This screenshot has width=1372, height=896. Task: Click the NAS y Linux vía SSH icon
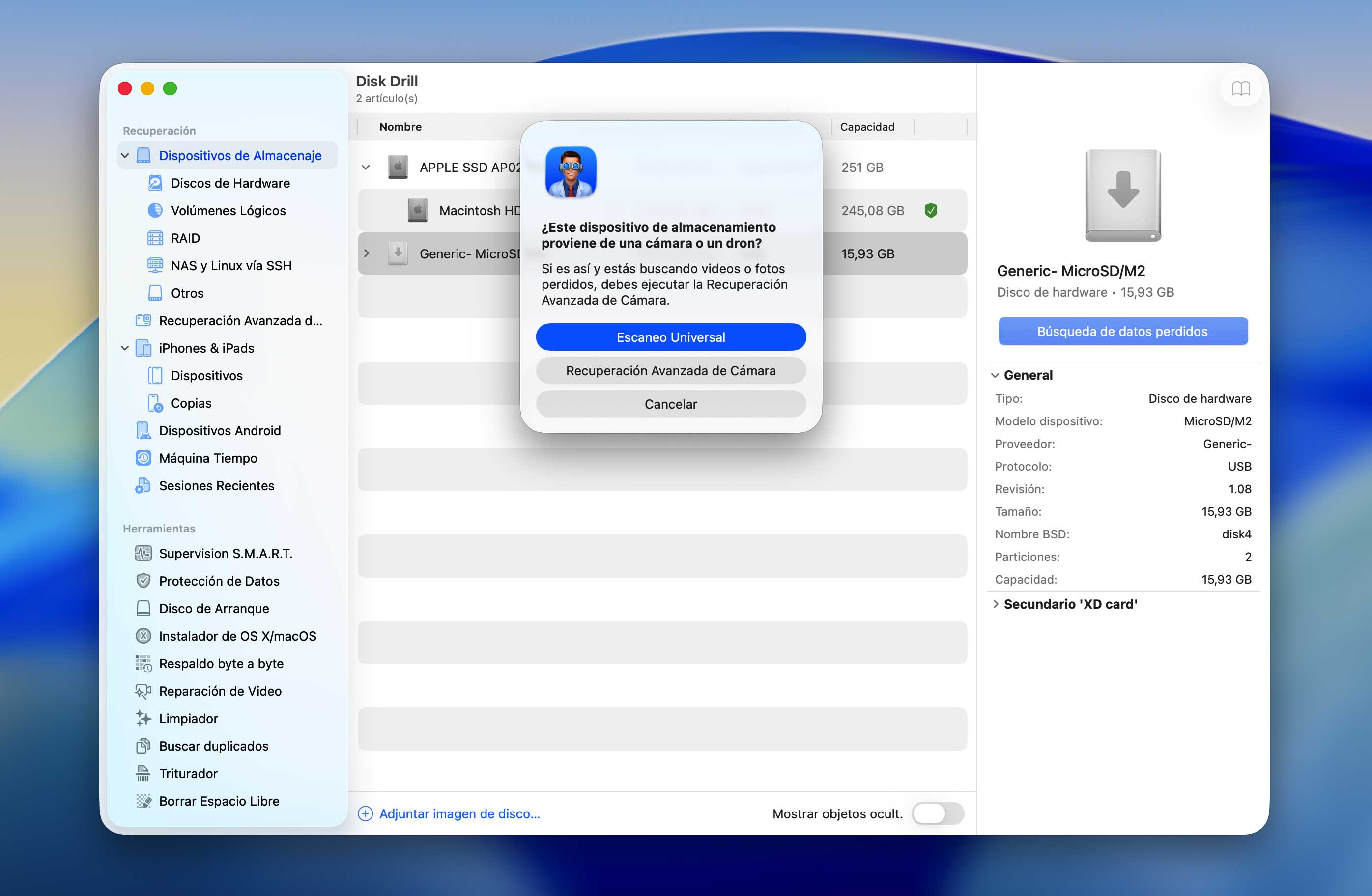pyautogui.click(x=155, y=266)
